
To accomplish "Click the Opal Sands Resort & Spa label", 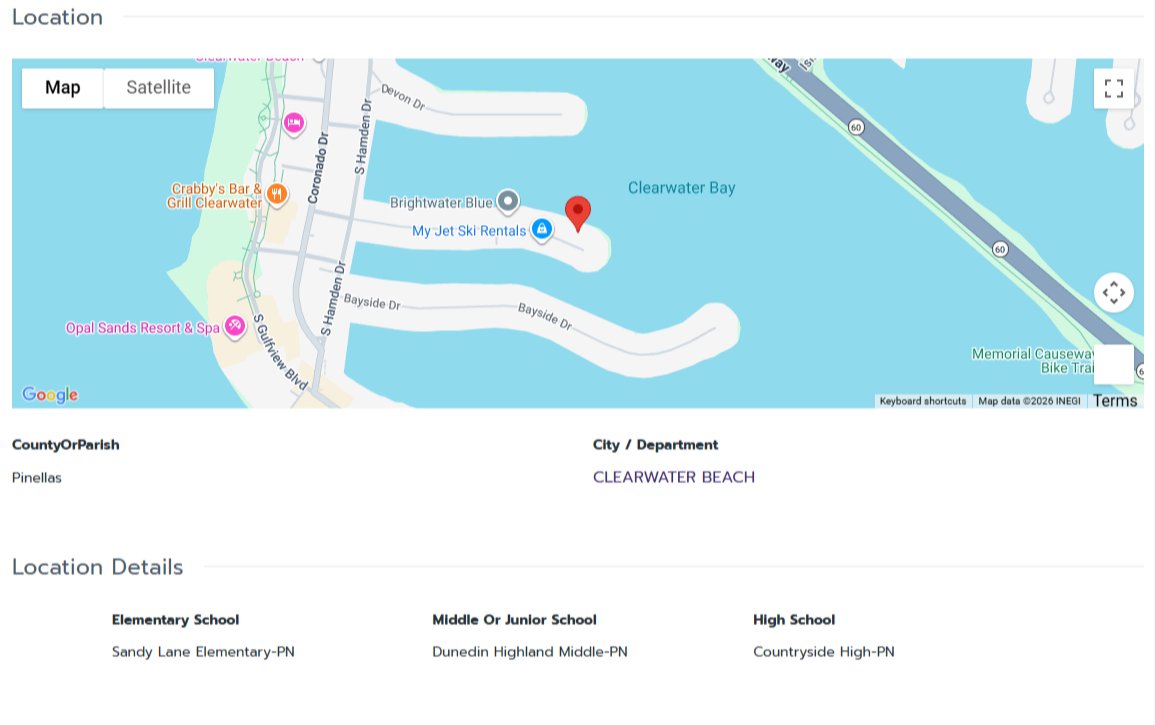I will click(142, 328).
